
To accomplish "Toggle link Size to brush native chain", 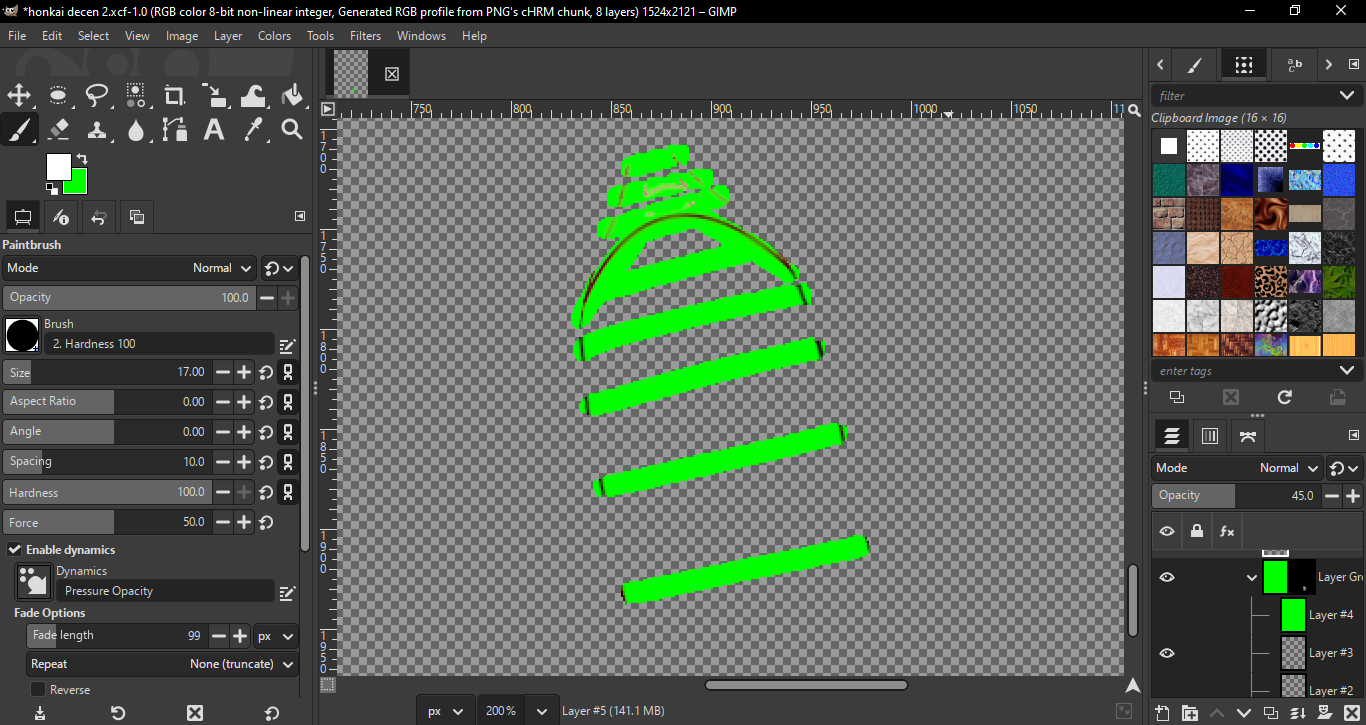I will pyautogui.click(x=288, y=373).
